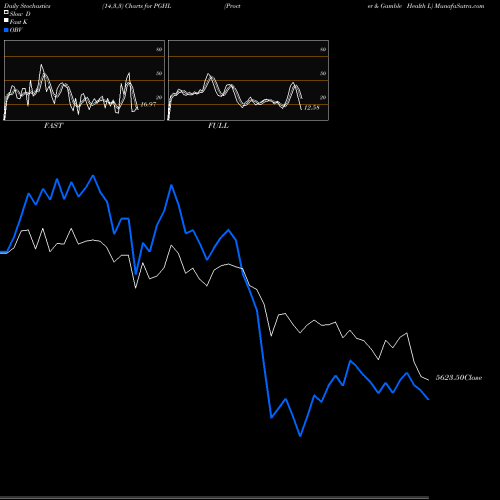Select the Slow D legend label
500x500 pixels.
tap(20, 14)
